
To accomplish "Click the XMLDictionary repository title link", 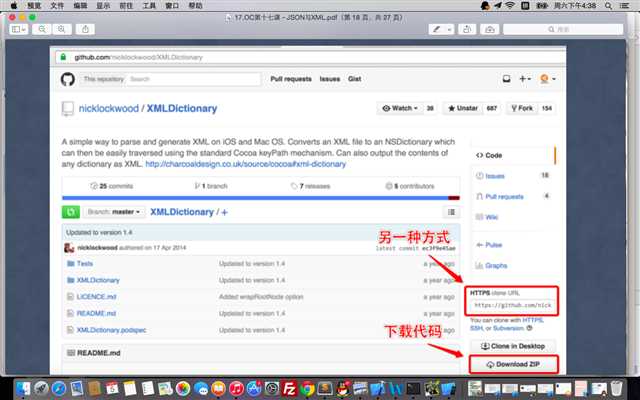I will (x=182, y=109).
